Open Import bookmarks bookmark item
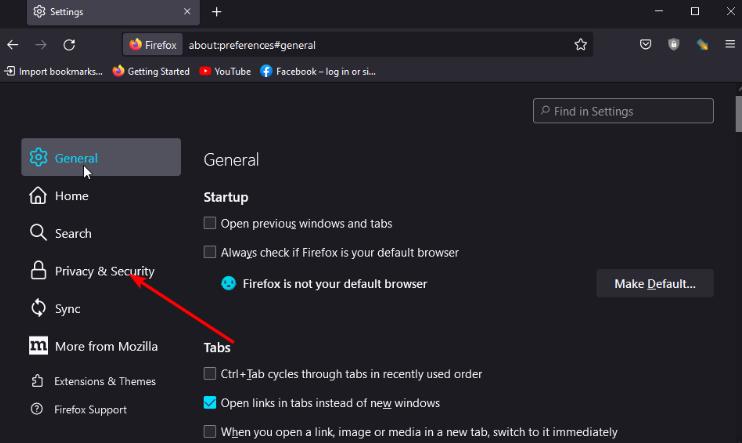This screenshot has height=443, width=742. click(x=53, y=71)
